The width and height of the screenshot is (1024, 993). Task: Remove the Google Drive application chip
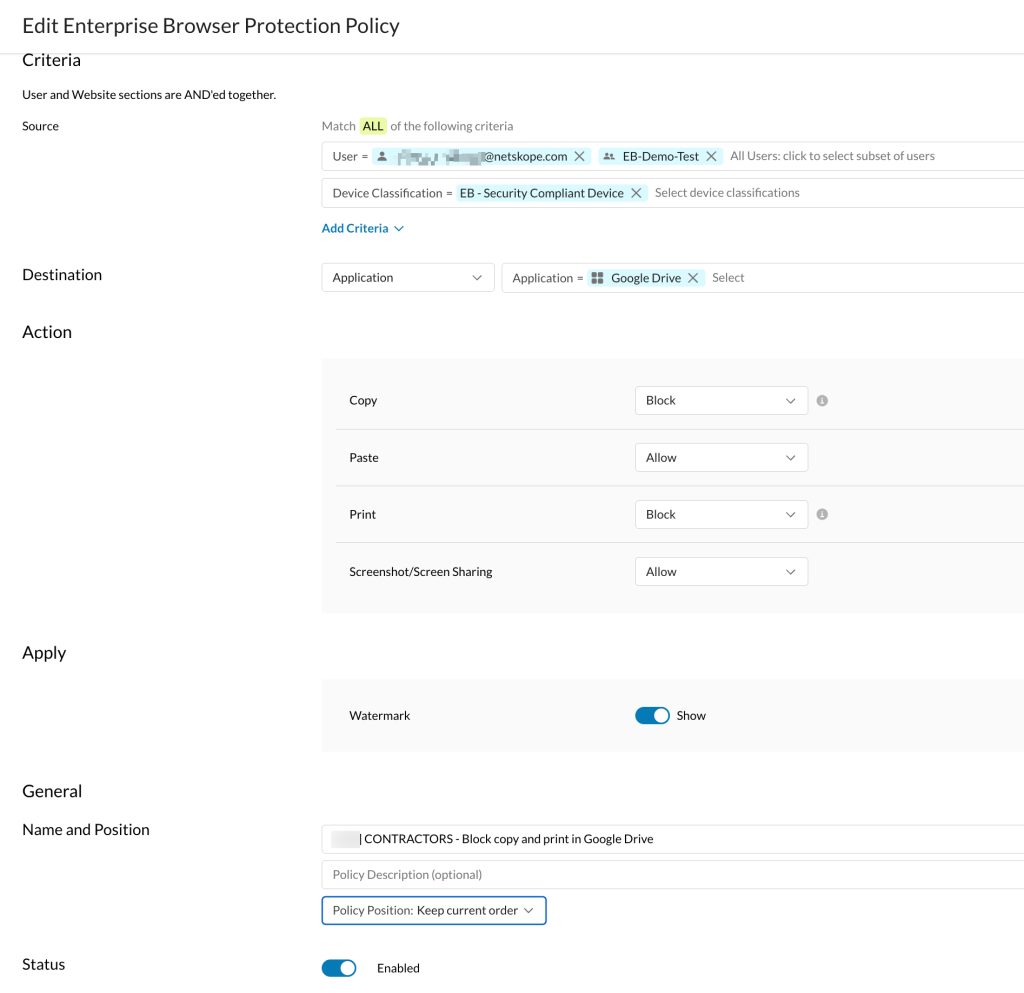[x=693, y=278]
